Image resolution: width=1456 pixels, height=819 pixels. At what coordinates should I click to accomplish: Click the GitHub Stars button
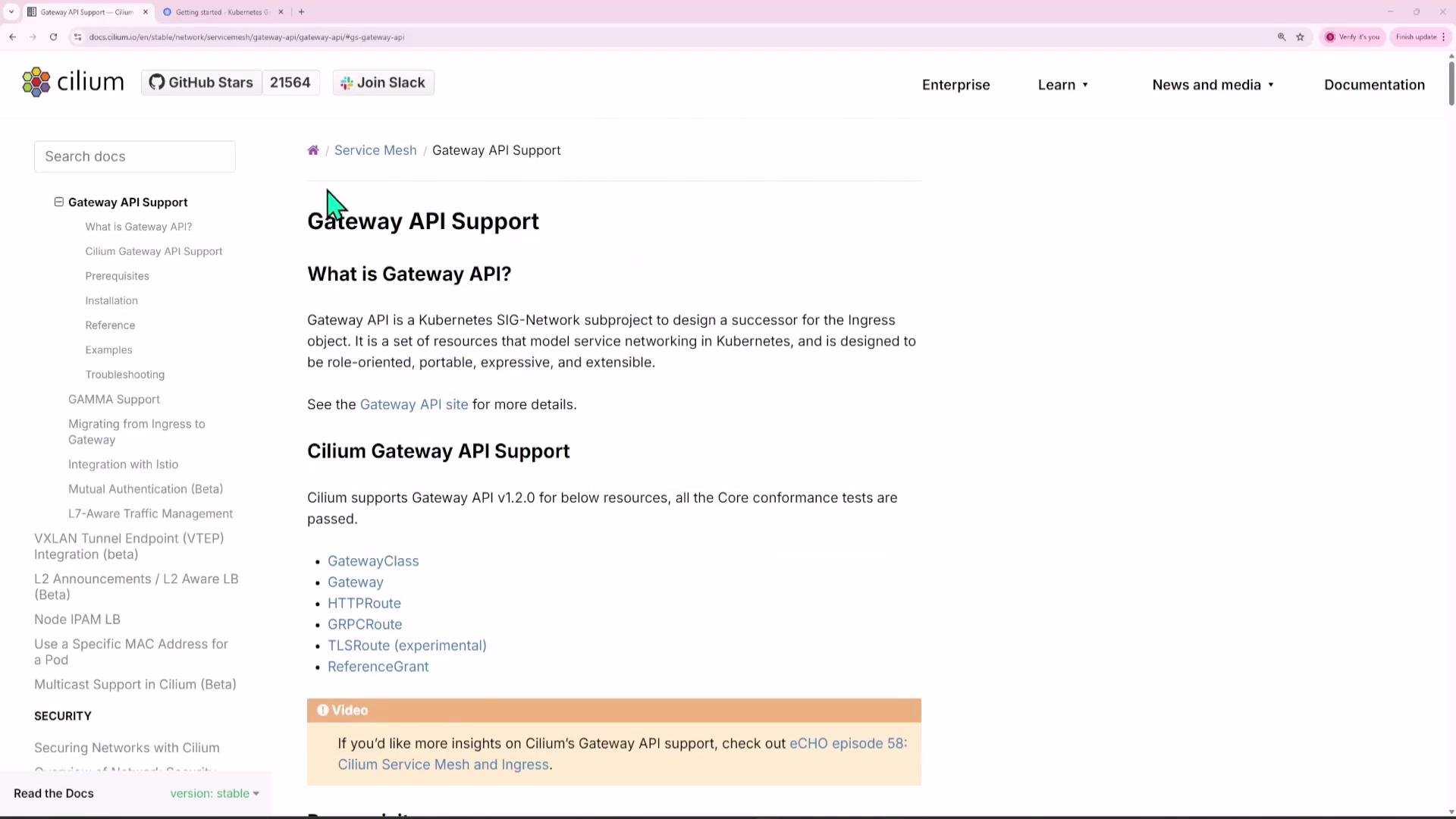(202, 83)
